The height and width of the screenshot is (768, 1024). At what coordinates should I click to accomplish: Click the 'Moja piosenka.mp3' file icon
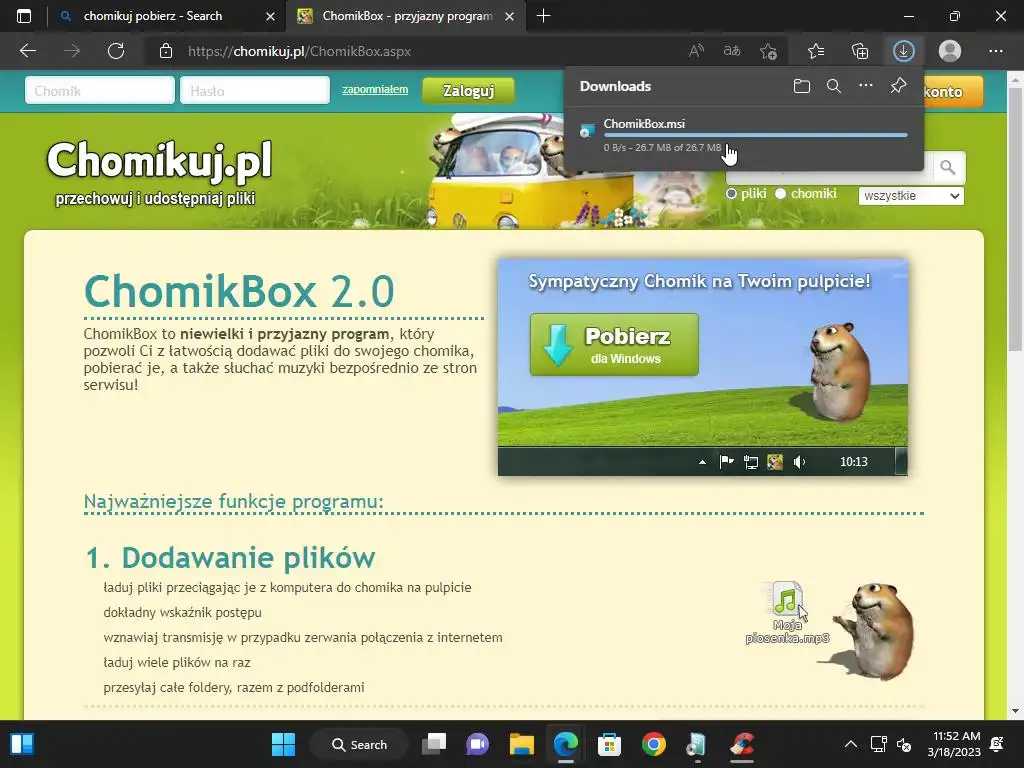coord(787,613)
